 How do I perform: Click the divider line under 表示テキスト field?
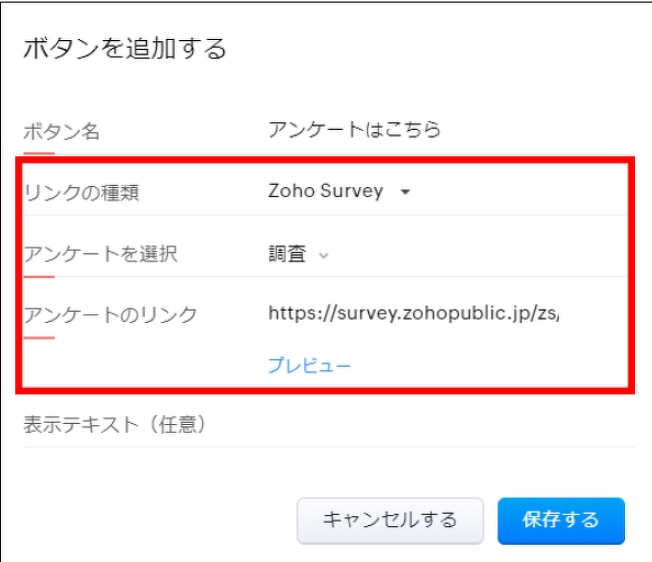[328, 447]
